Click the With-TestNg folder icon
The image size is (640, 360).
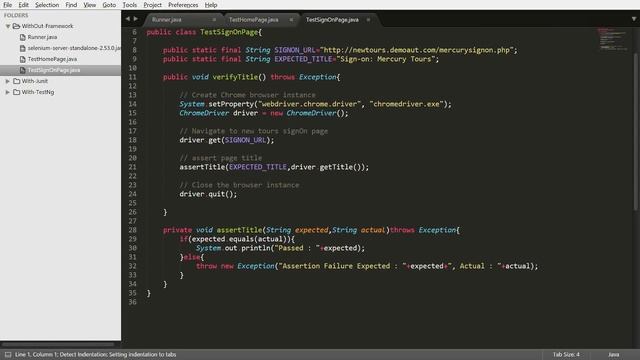[x=16, y=92]
